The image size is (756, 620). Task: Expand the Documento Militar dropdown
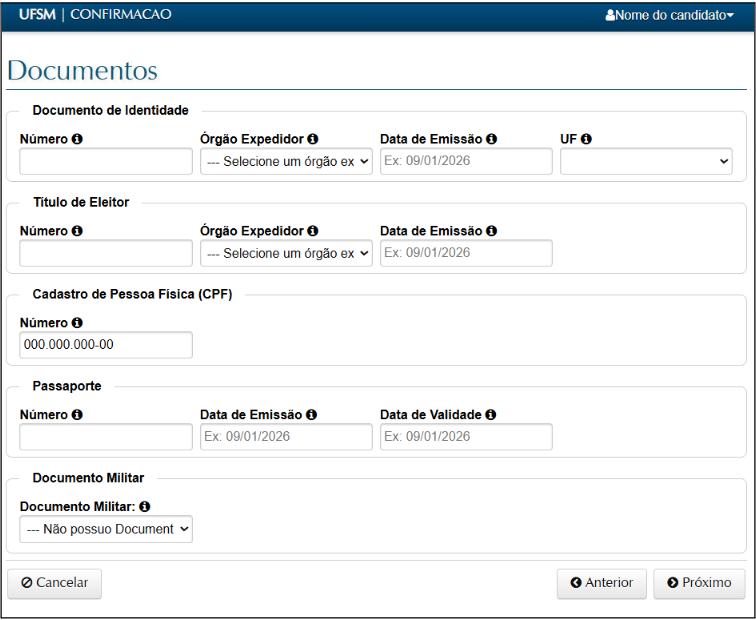[106, 529]
